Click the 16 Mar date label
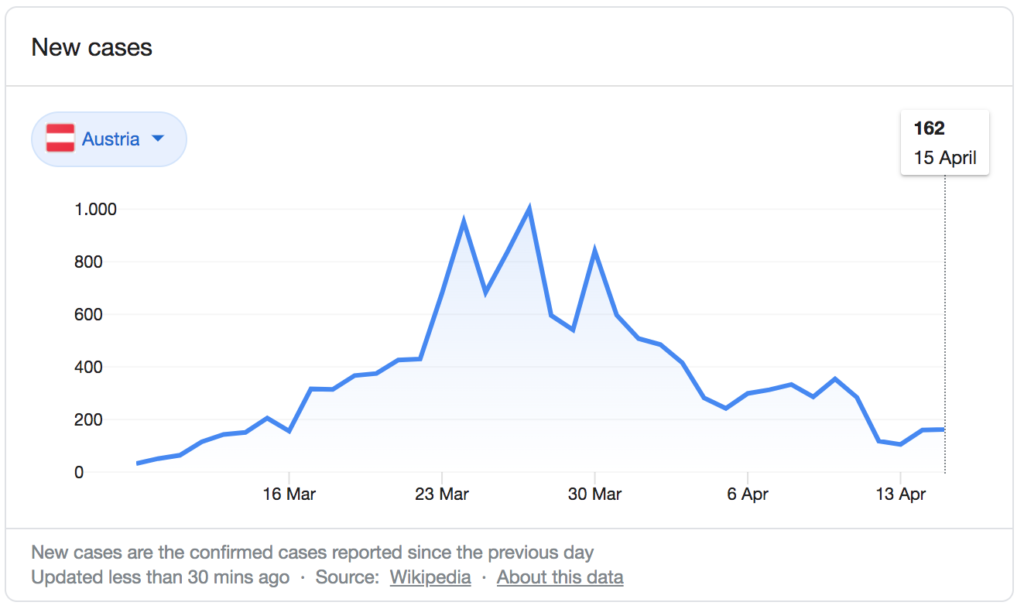The height and width of the screenshot is (609, 1024). [x=289, y=494]
